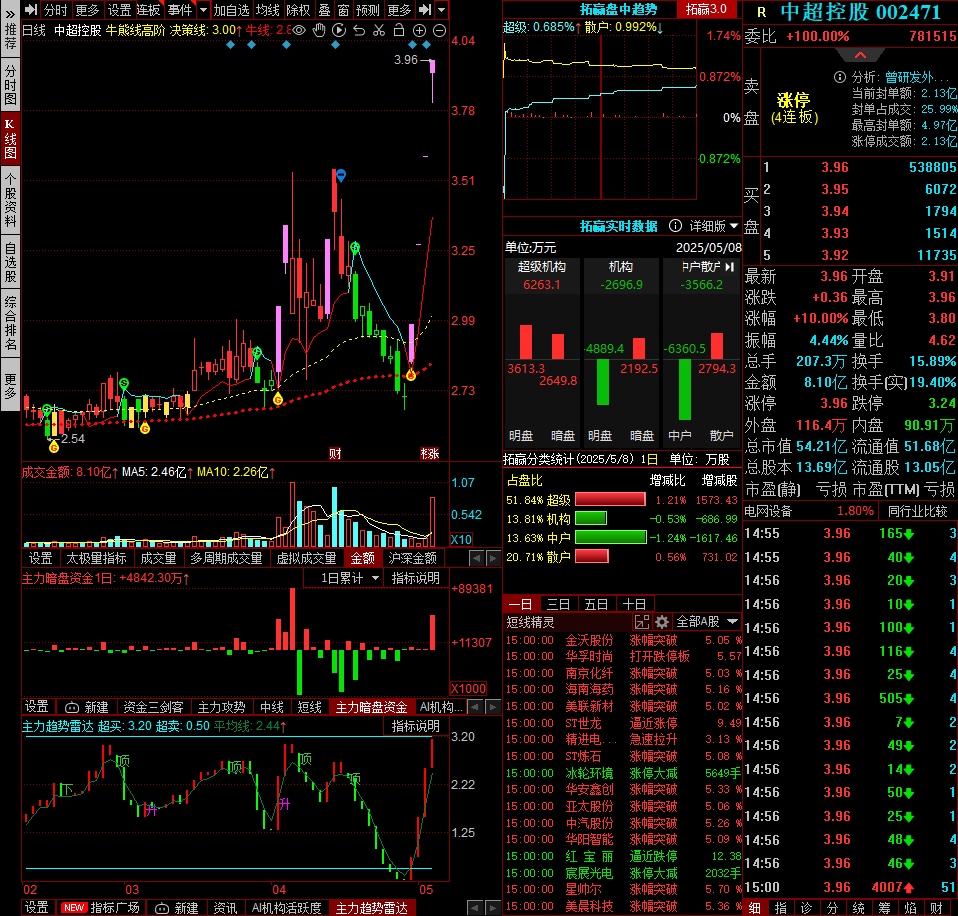The width and height of the screenshot is (958, 916).
Task: Click the replay playback icon on chart toolbar
Action: [x=339, y=30]
